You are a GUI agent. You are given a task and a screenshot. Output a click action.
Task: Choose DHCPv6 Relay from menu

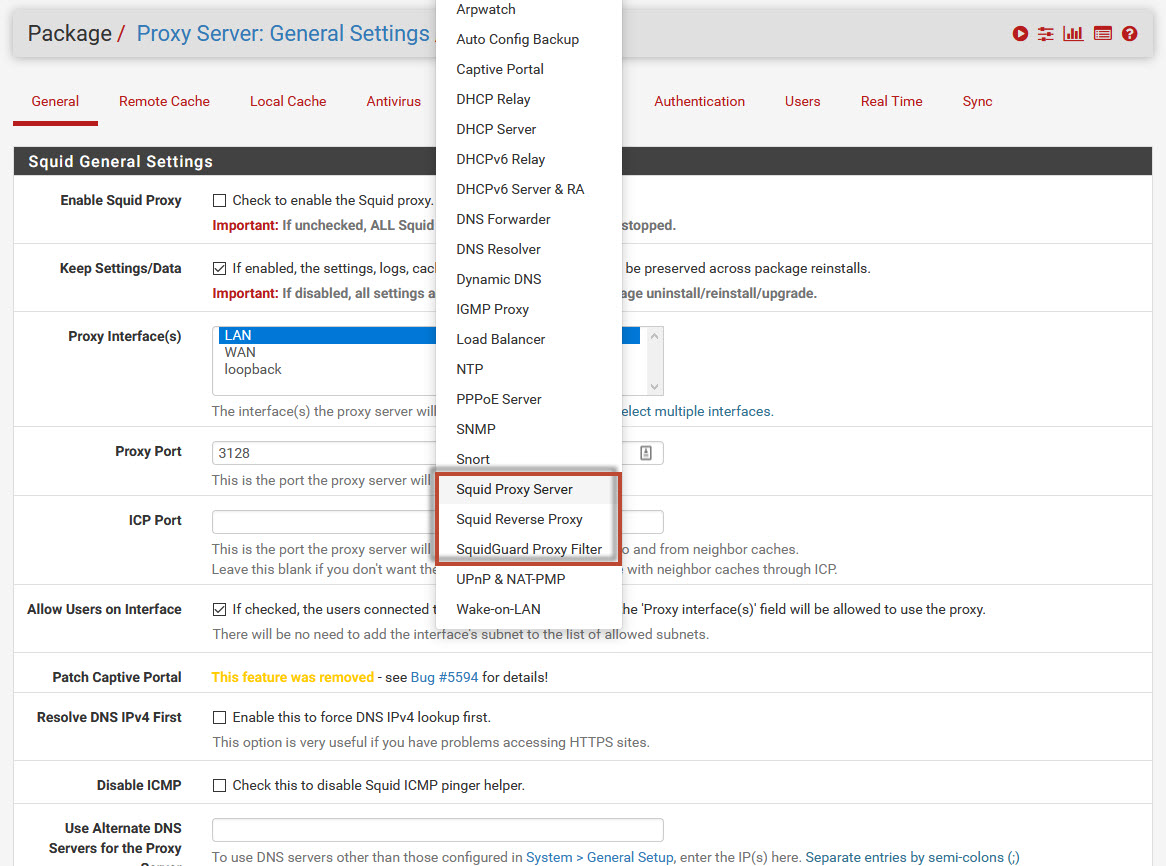pos(529,159)
